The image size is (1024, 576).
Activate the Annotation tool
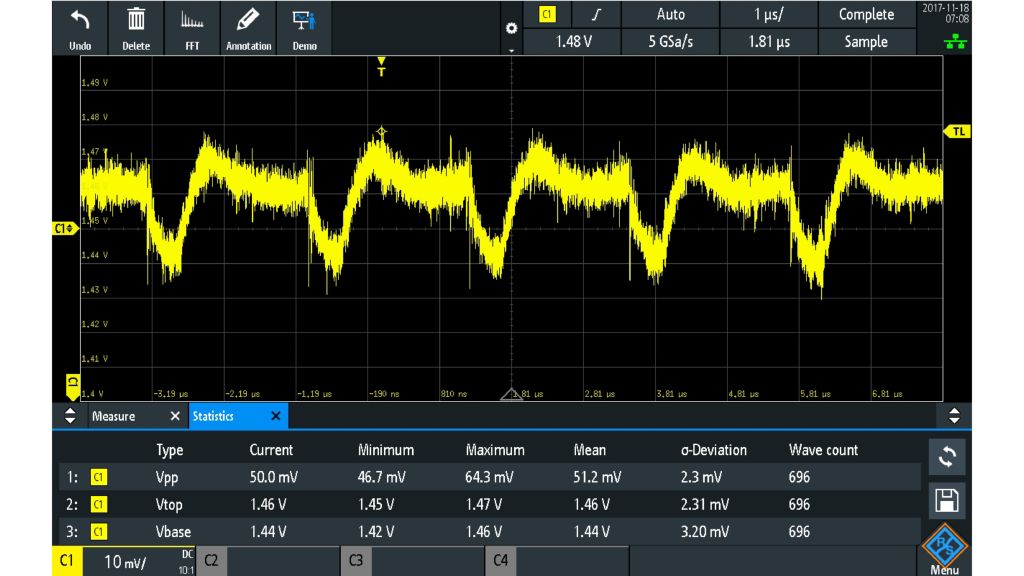point(248,26)
